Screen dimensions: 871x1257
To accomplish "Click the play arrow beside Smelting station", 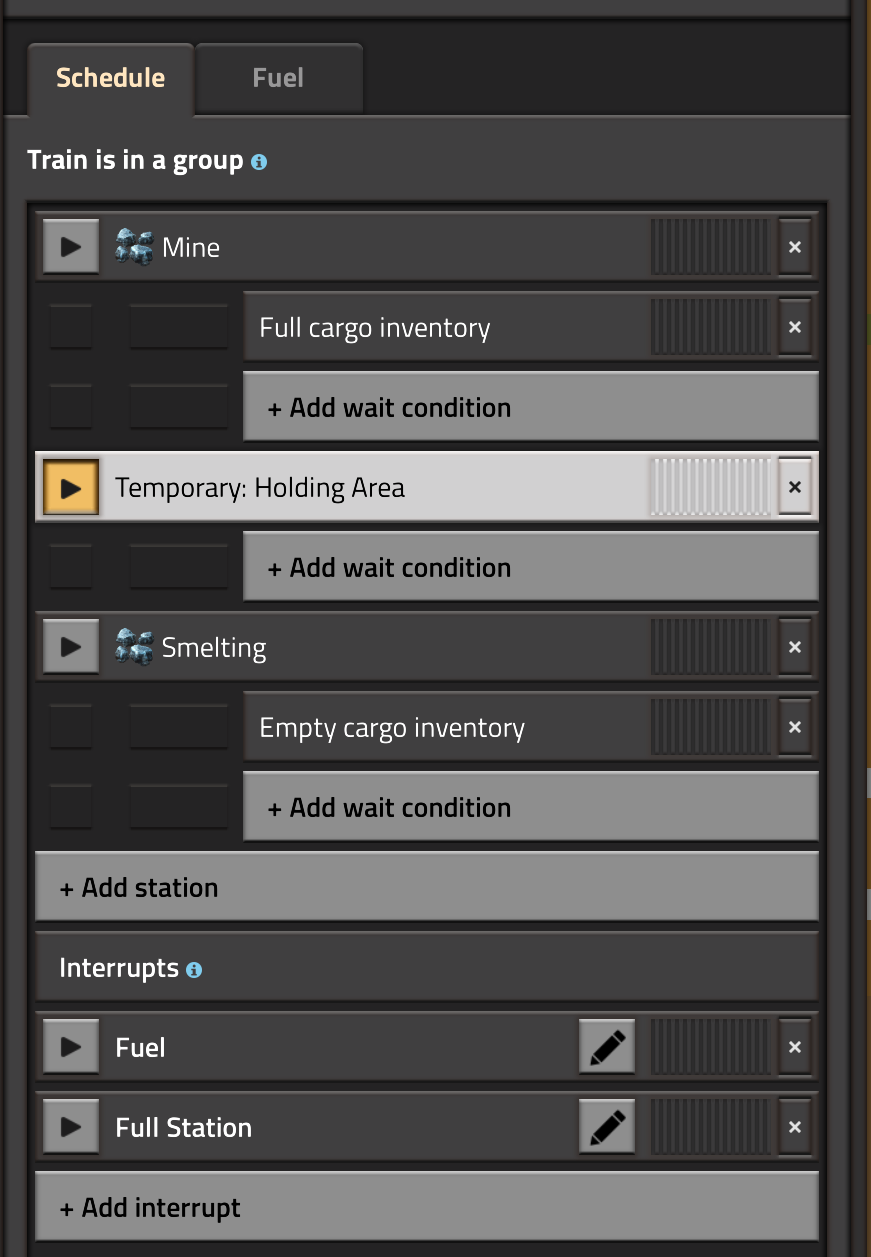I will 71,647.
